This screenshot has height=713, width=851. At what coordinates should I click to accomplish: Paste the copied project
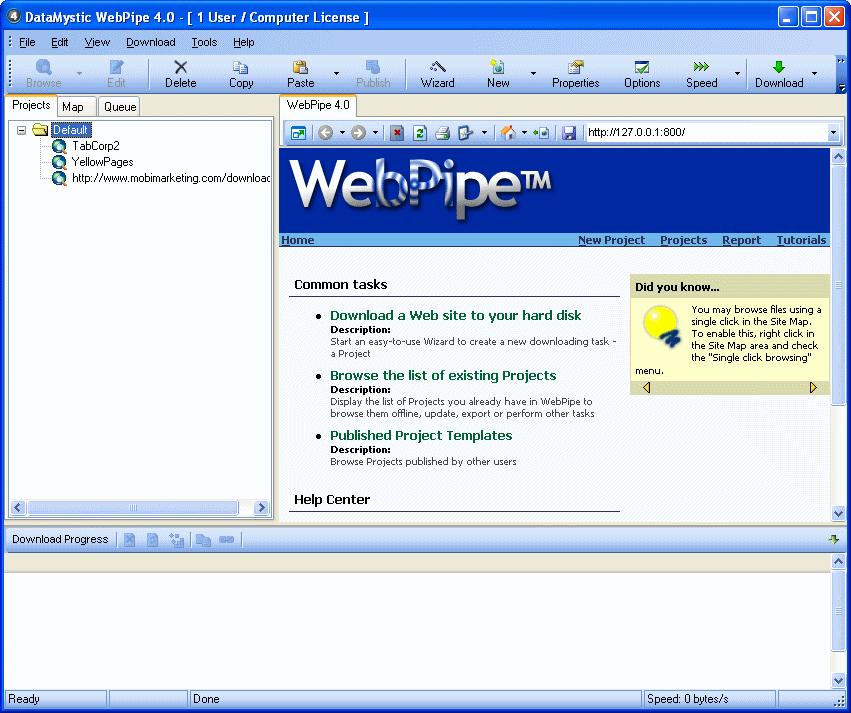[300, 73]
